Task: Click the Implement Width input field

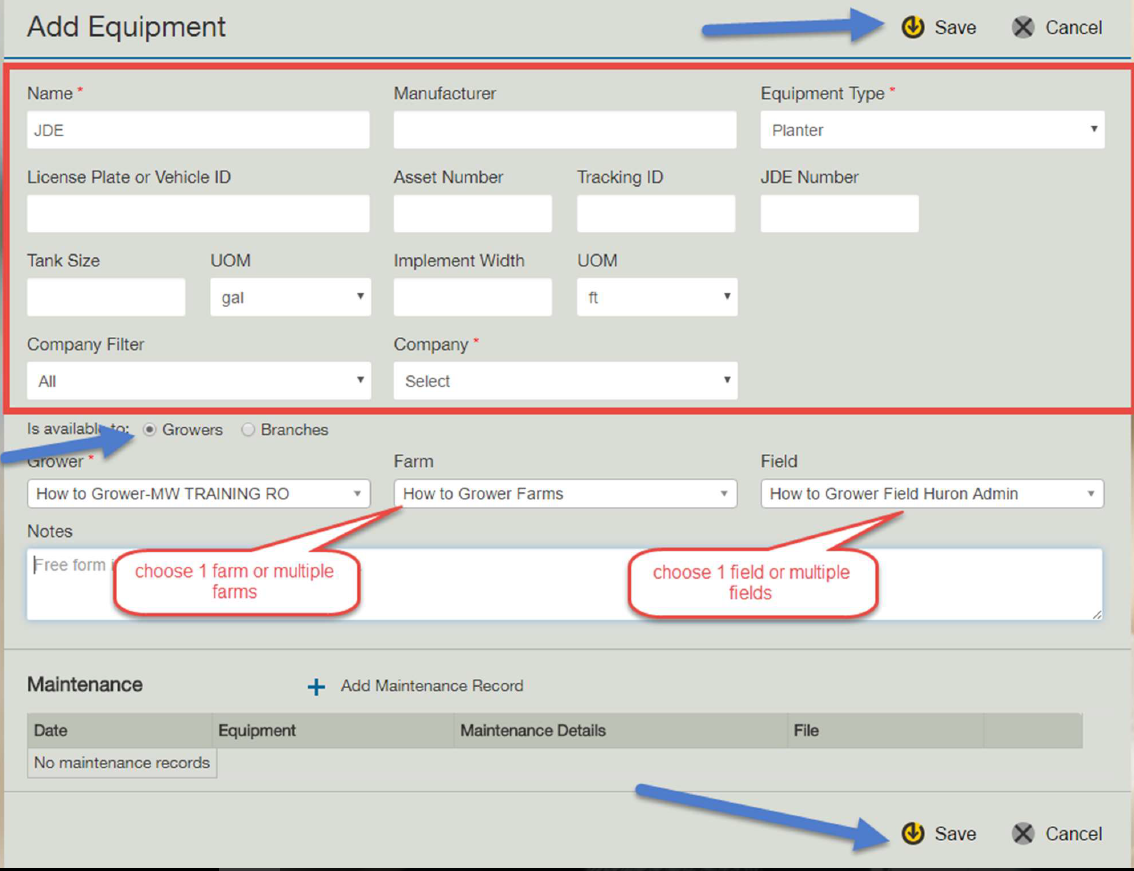Action: (473, 297)
